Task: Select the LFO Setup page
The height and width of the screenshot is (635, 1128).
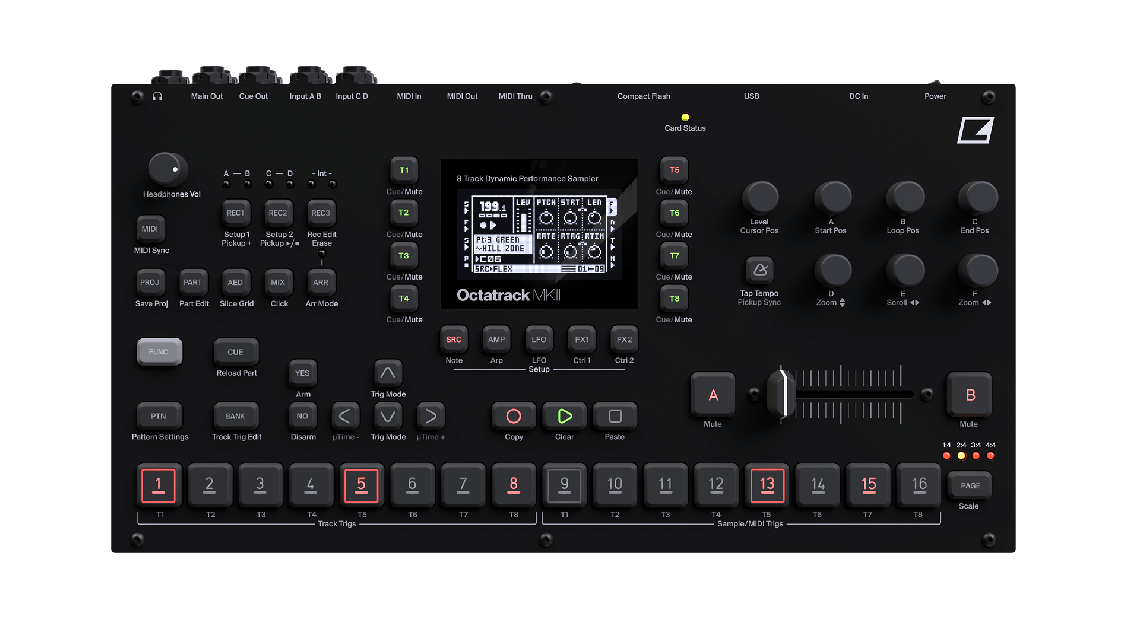Action: pos(539,339)
